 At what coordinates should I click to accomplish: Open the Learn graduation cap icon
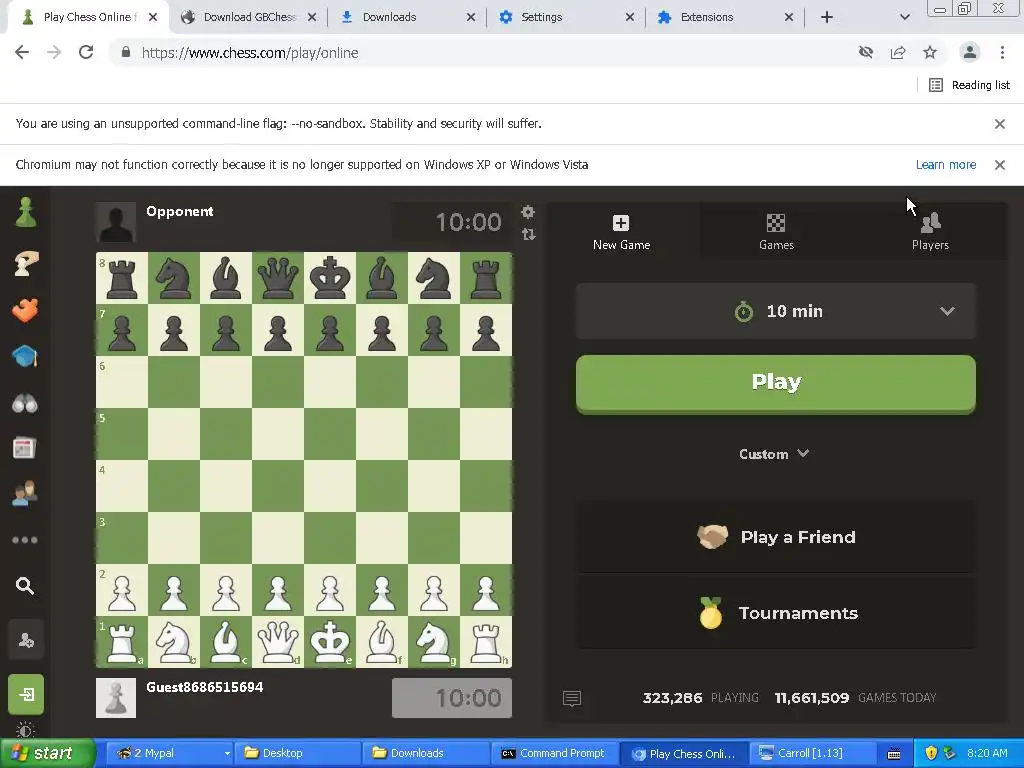25,357
